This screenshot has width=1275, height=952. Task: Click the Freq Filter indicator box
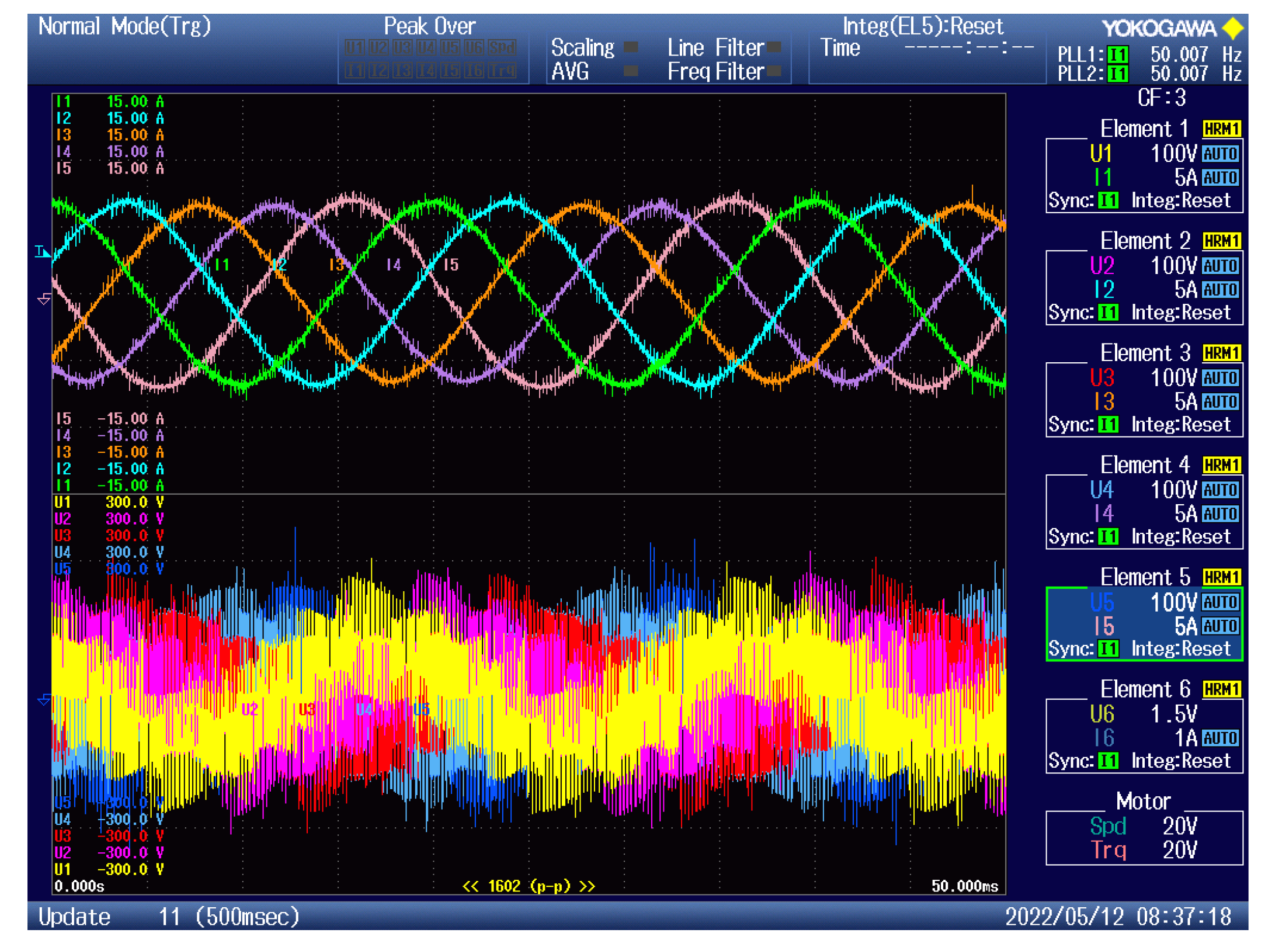coord(774,71)
